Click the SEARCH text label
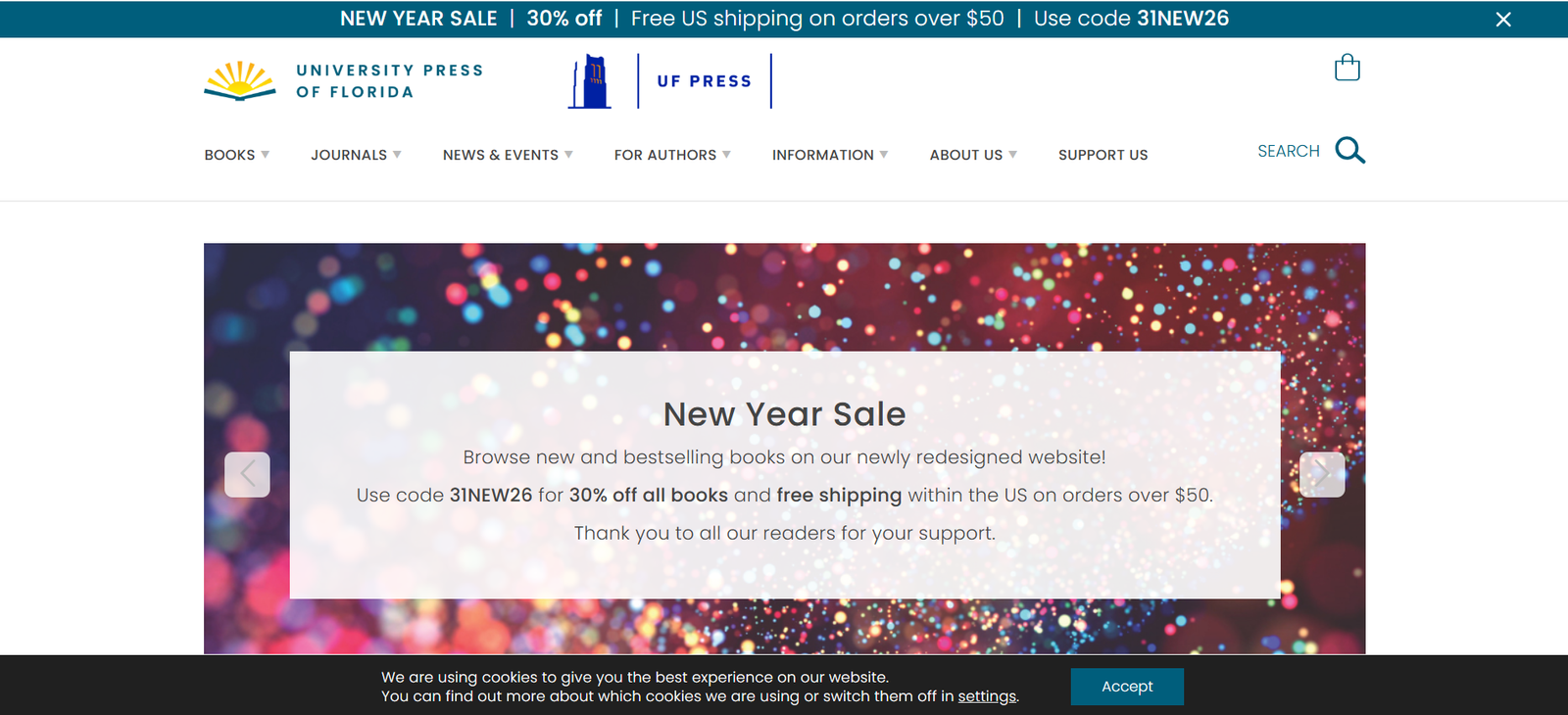The image size is (1568, 715). click(x=1288, y=151)
